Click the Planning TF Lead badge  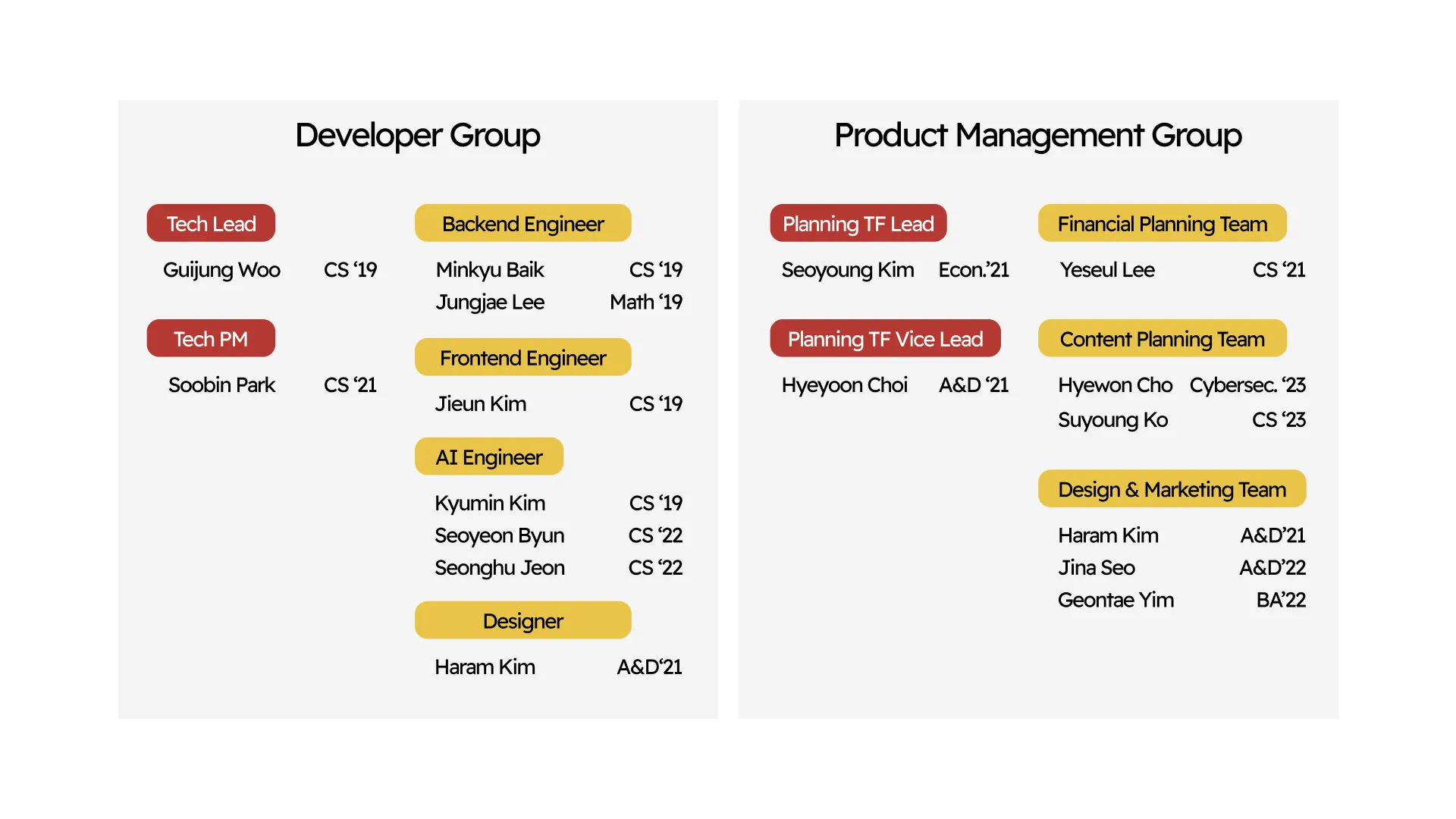click(x=858, y=224)
